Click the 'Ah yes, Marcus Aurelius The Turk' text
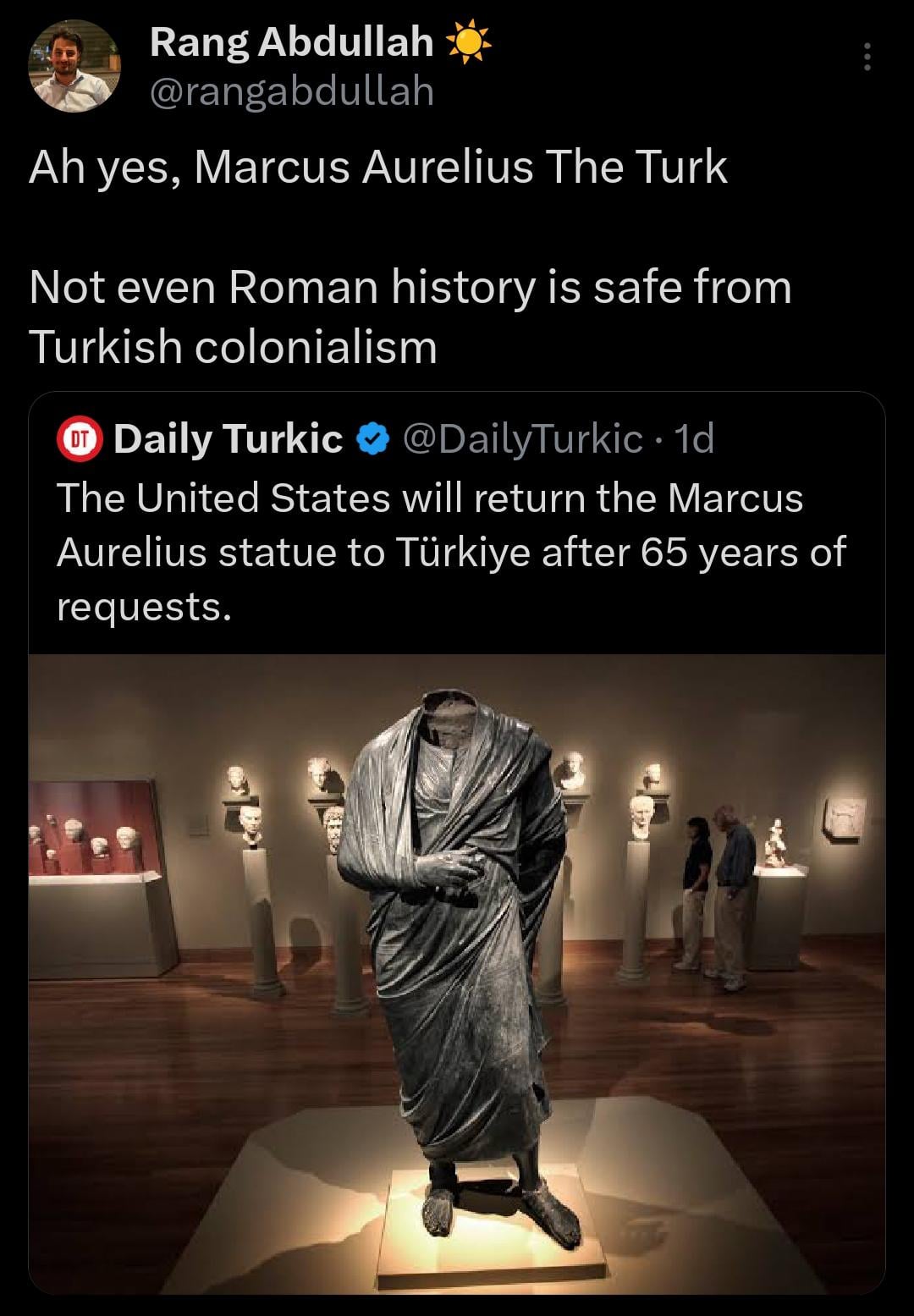Screen dimensions: 914x1316 [378, 166]
